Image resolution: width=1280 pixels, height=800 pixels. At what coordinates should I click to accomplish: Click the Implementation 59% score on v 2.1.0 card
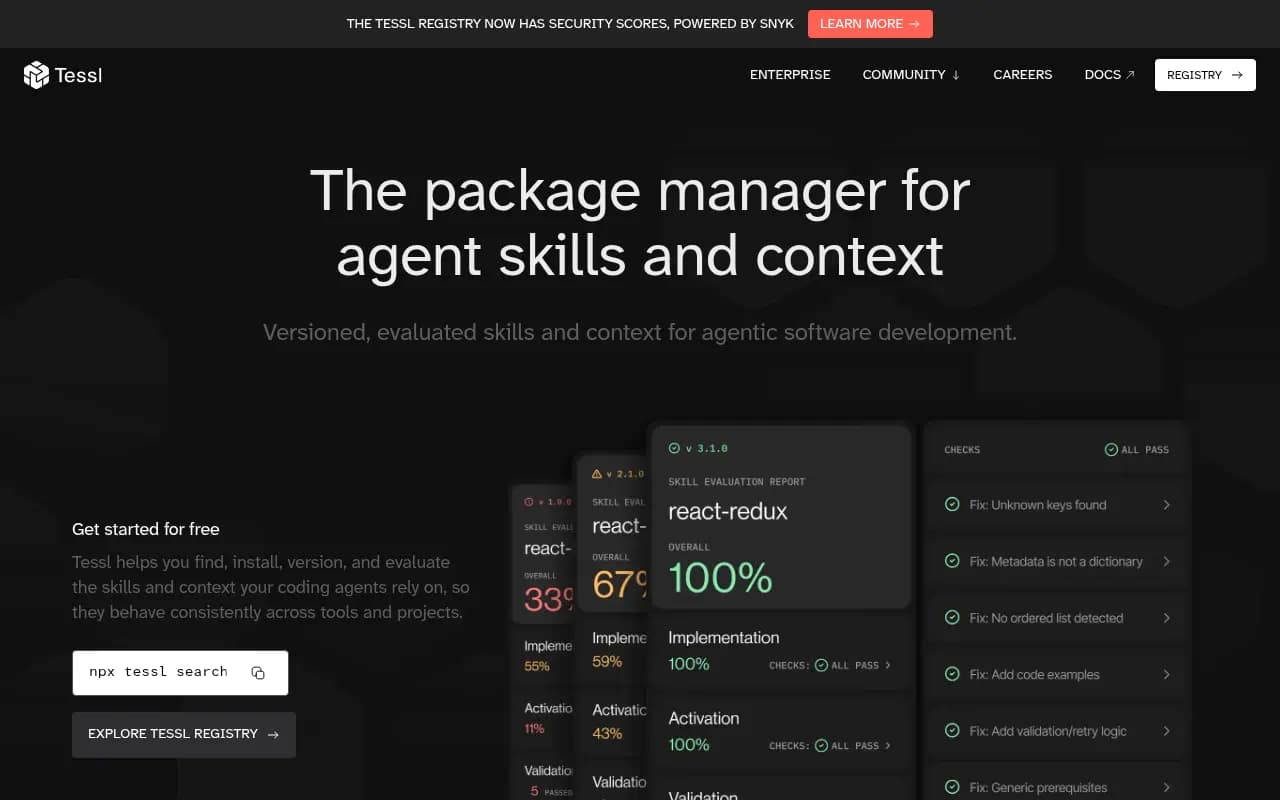[607, 662]
